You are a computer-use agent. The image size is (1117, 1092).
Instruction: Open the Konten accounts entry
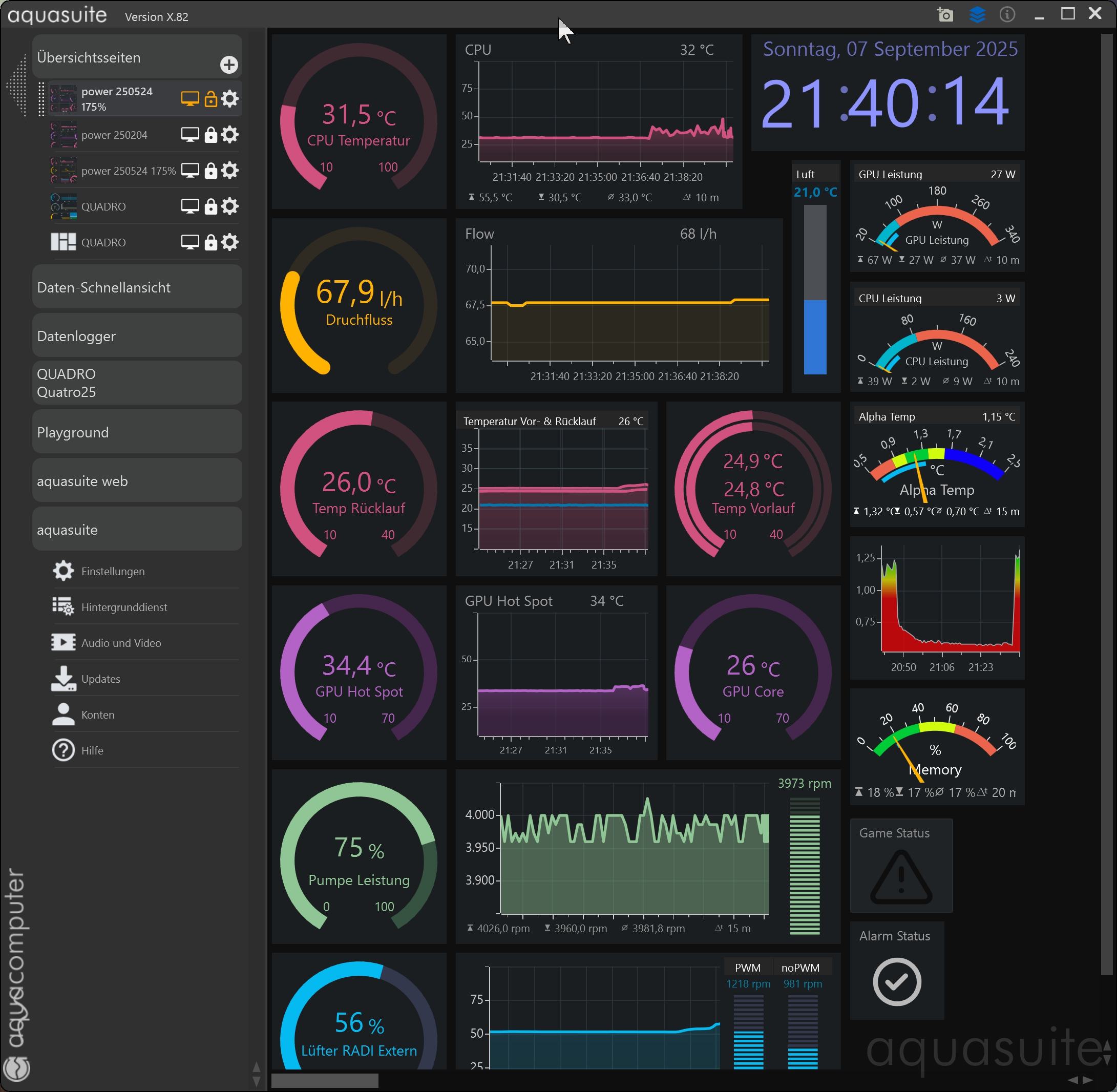click(x=97, y=715)
